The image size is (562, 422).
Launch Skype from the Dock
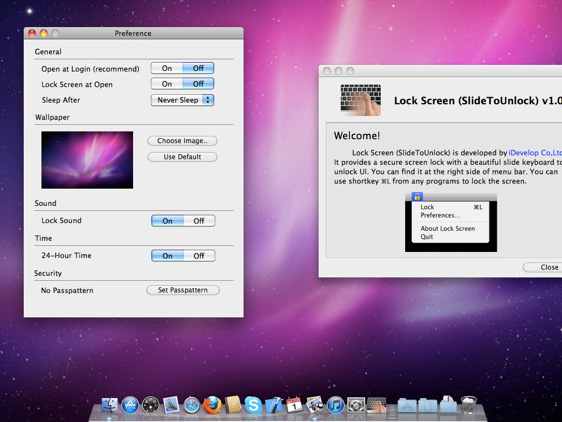253,405
